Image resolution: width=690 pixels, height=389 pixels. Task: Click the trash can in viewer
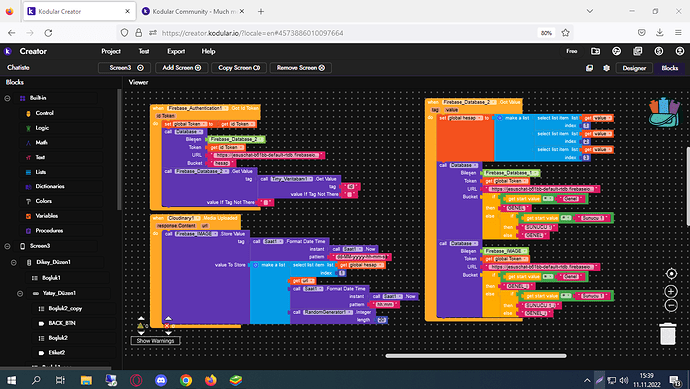point(668,334)
